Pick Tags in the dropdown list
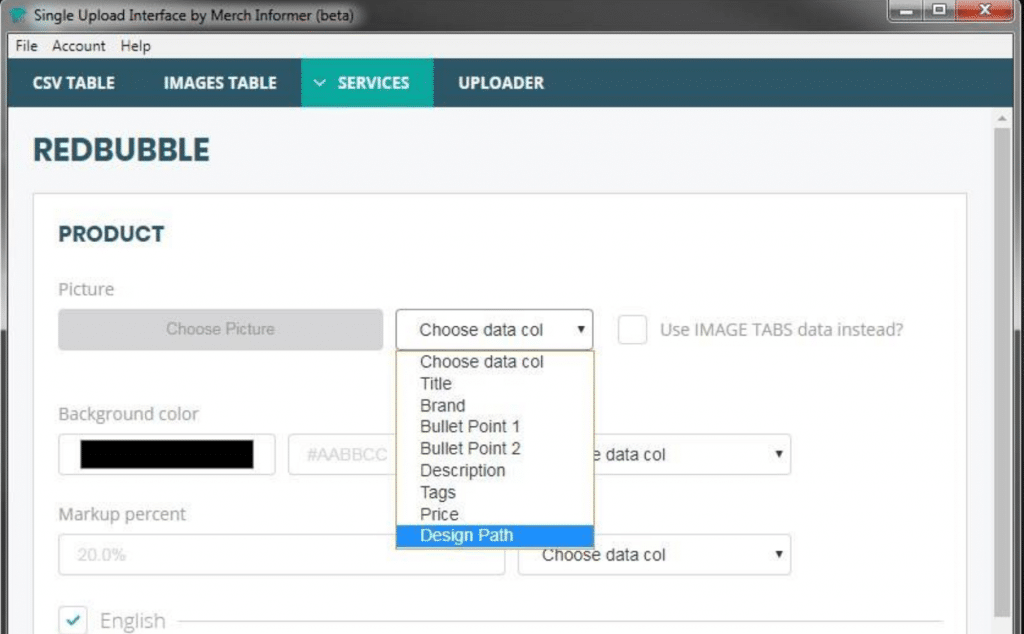Image resolution: width=1024 pixels, height=634 pixels. [x=494, y=492]
